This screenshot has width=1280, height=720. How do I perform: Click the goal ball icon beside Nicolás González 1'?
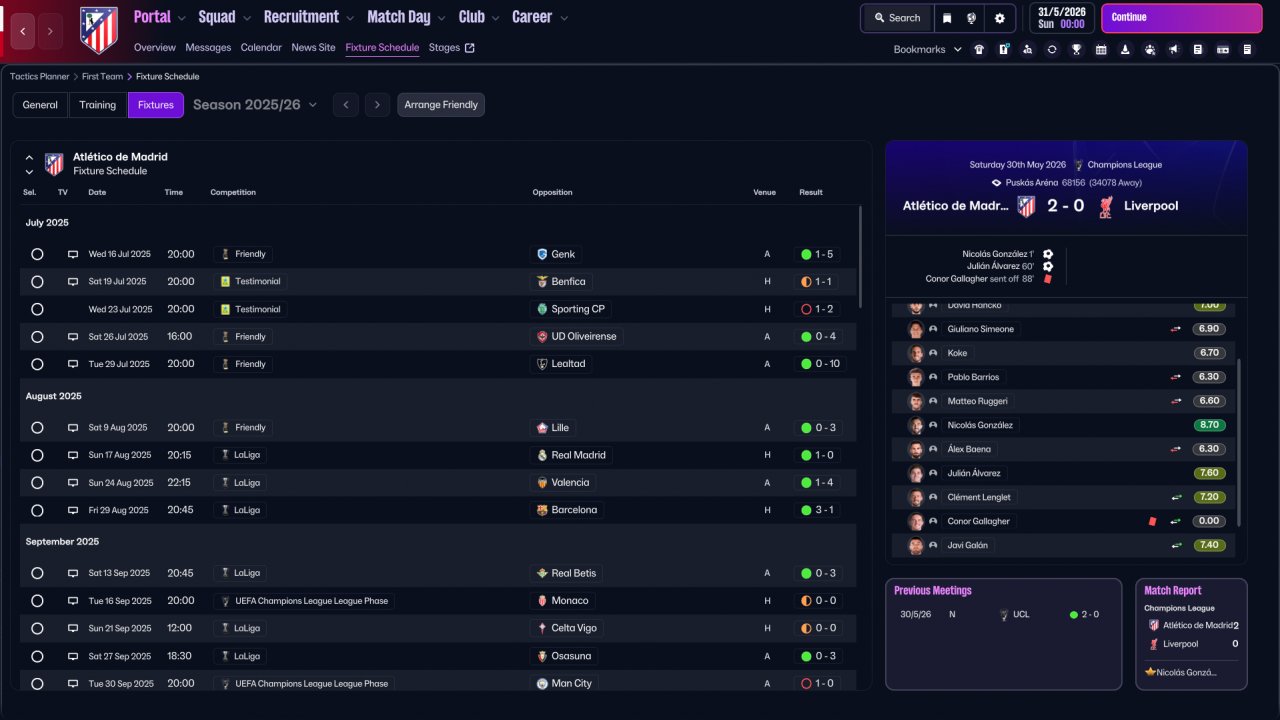click(x=1048, y=255)
